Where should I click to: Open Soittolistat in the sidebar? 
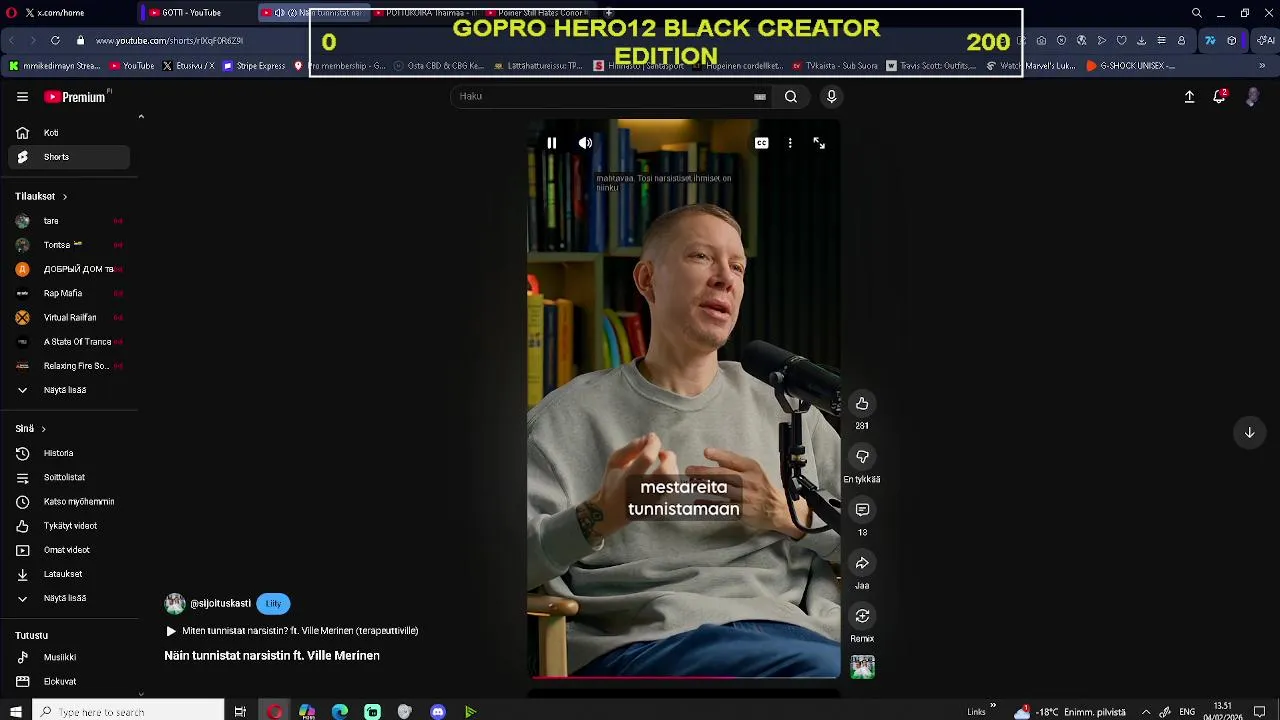click(69, 478)
